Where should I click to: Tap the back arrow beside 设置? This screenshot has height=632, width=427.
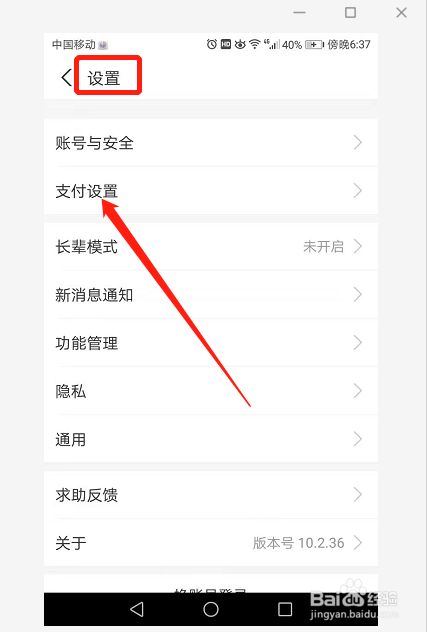(x=66, y=77)
